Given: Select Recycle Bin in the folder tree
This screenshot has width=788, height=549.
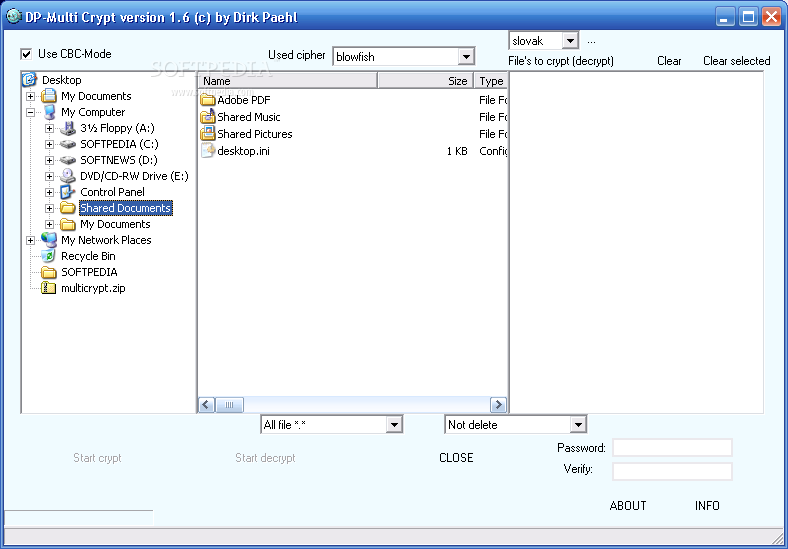Looking at the screenshot, I should point(88,256).
